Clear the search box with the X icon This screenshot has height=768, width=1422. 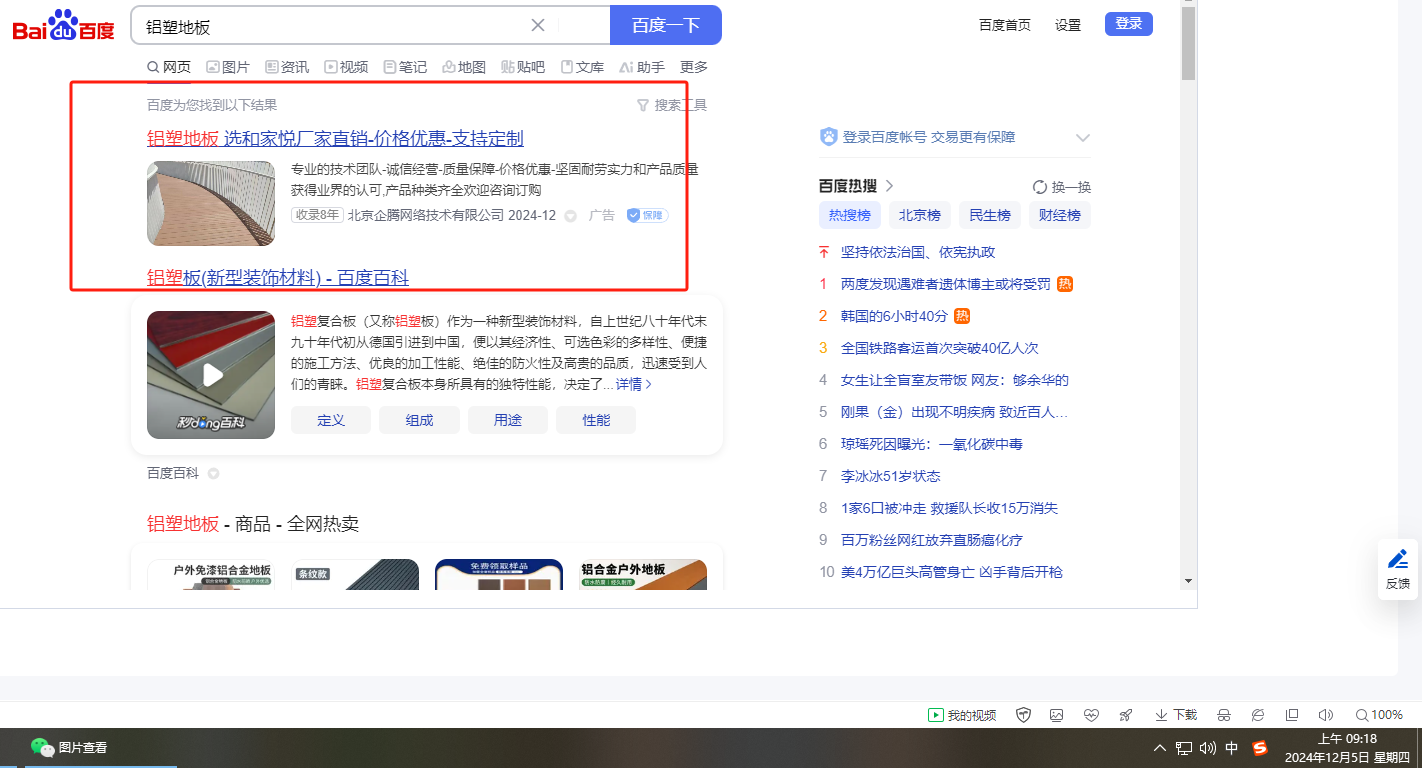coord(538,25)
